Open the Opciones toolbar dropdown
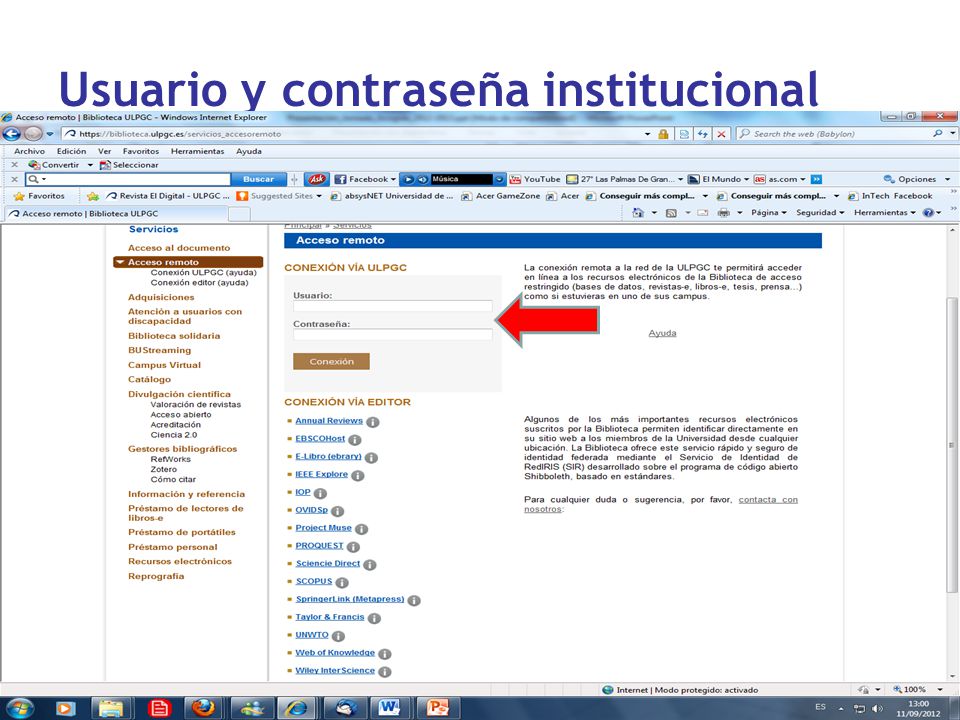The image size is (960, 720). click(x=917, y=179)
